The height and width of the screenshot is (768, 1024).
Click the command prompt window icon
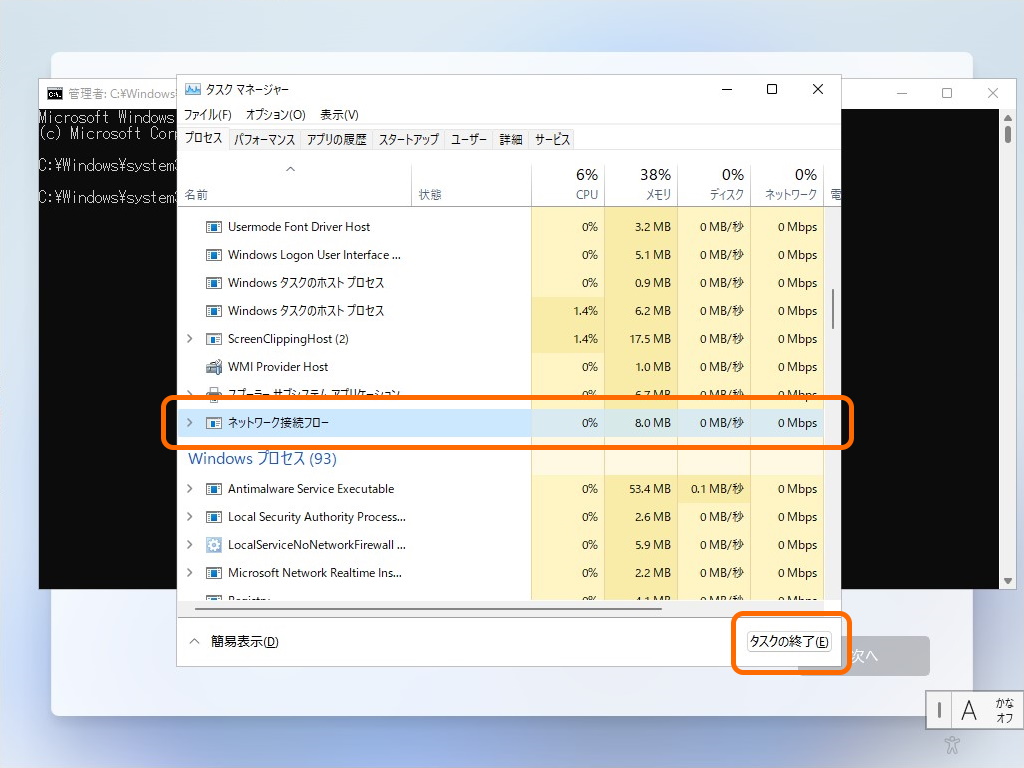pos(55,94)
